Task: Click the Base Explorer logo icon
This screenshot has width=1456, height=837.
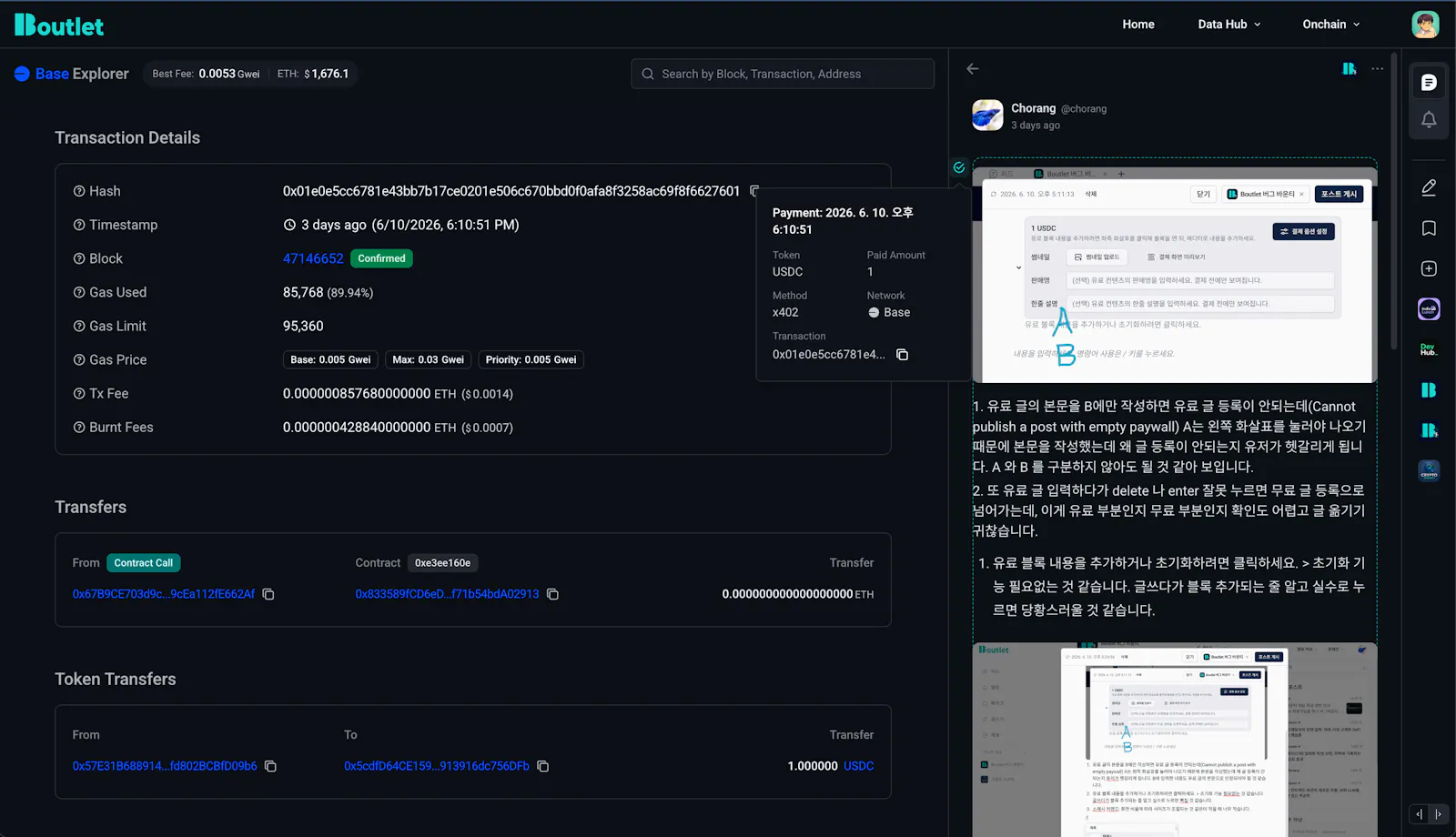Action: coord(22,74)
